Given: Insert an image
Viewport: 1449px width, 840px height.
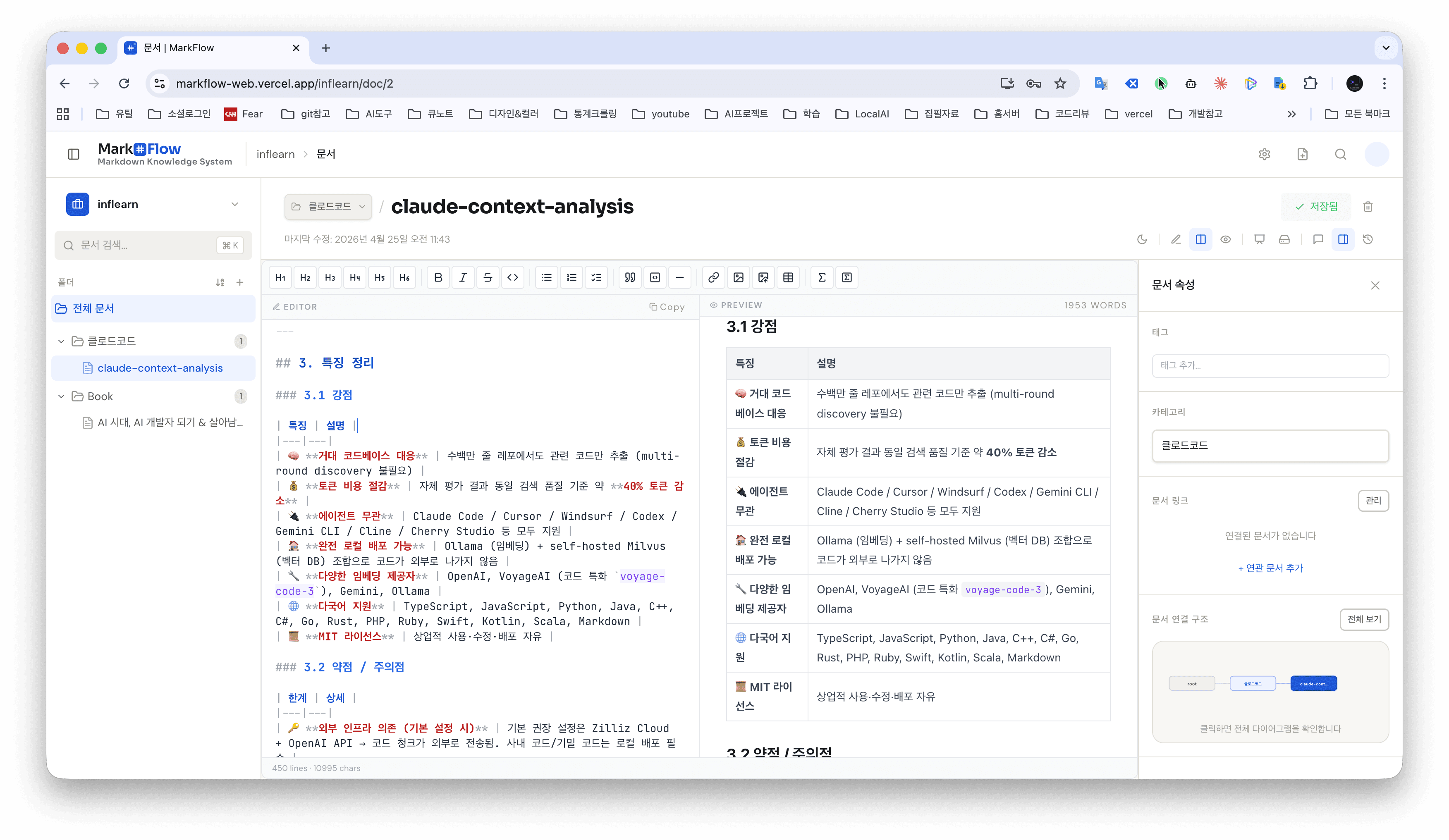Looking at the screenshot, I should (x=738, y=278).
